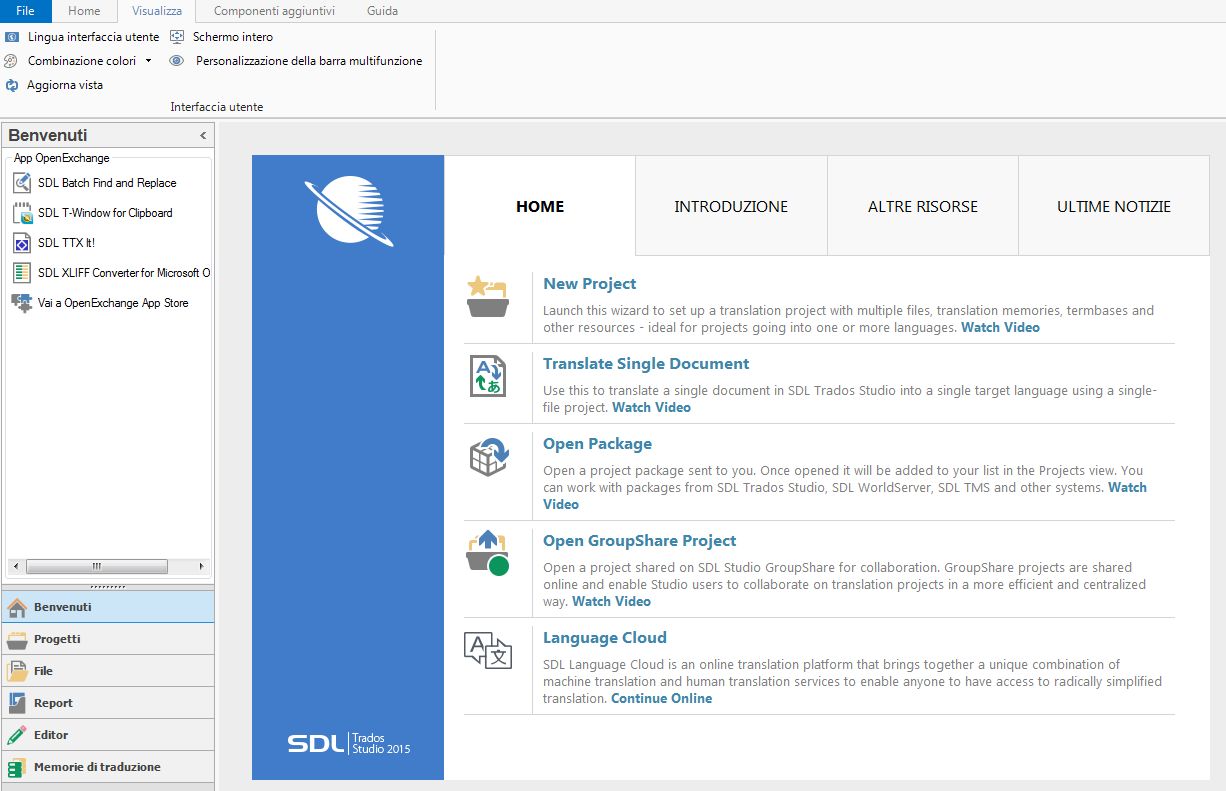Click the Benvenuti house icon

pos(17,607)
